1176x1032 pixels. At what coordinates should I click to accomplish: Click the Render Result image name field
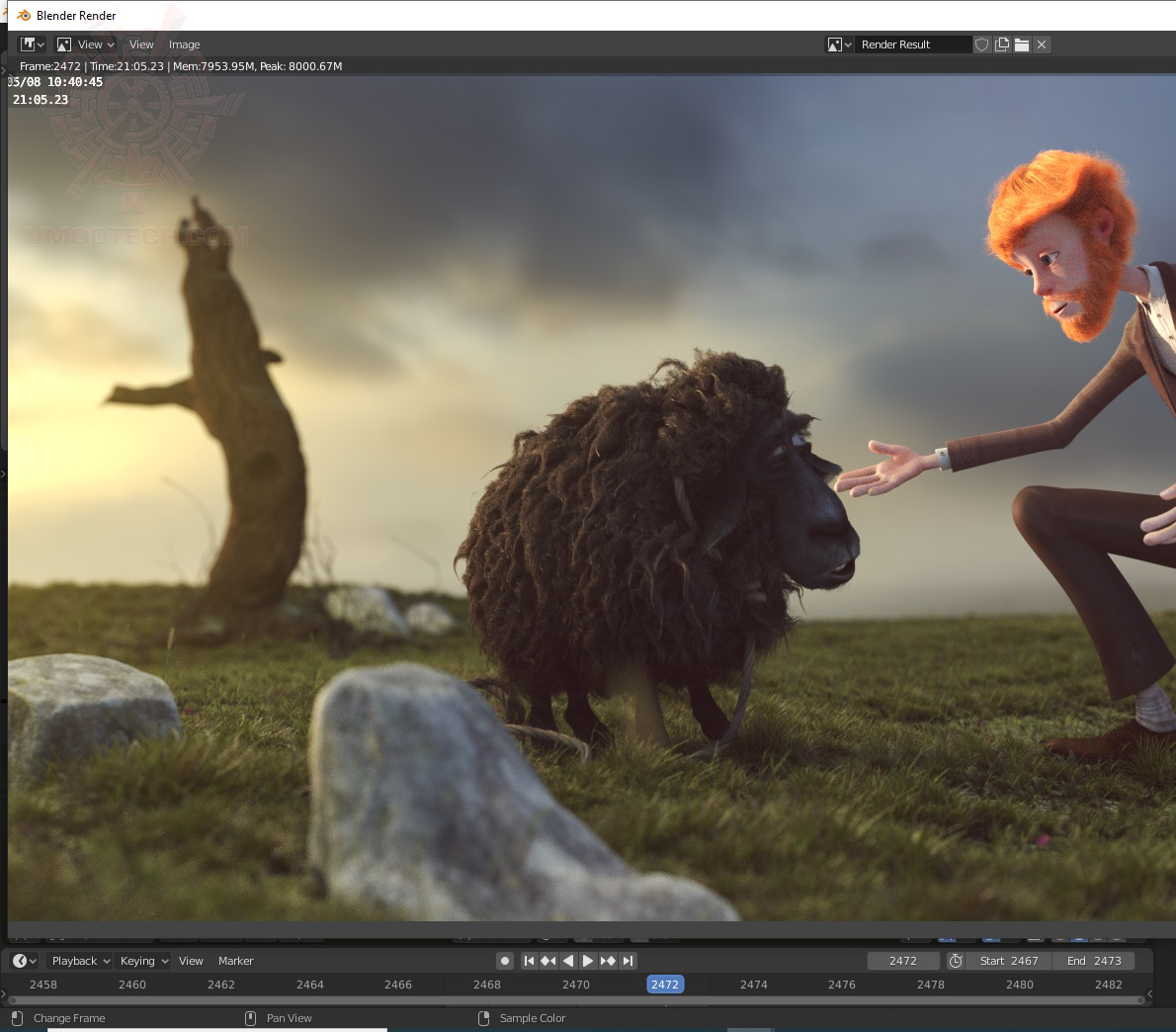click(913, 44)
